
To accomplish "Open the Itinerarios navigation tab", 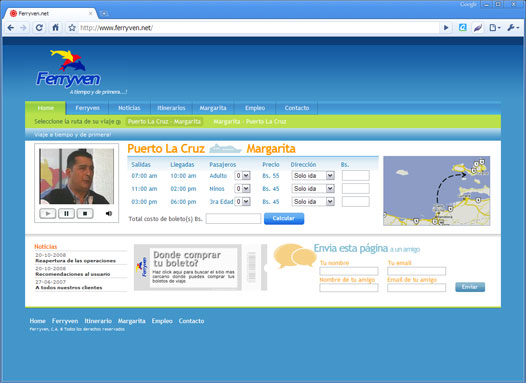I will pos(171,108).
